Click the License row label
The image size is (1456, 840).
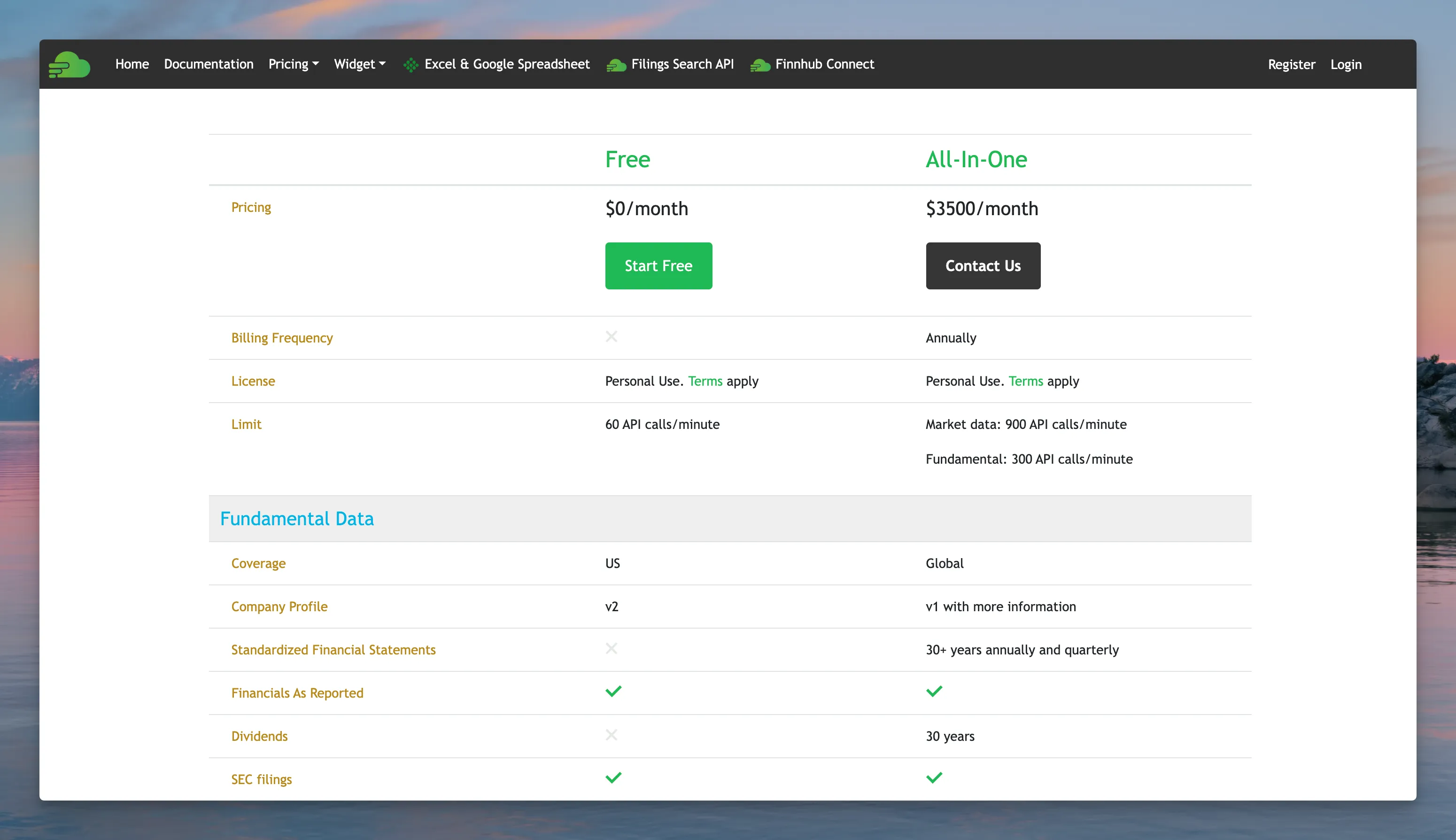253,381
